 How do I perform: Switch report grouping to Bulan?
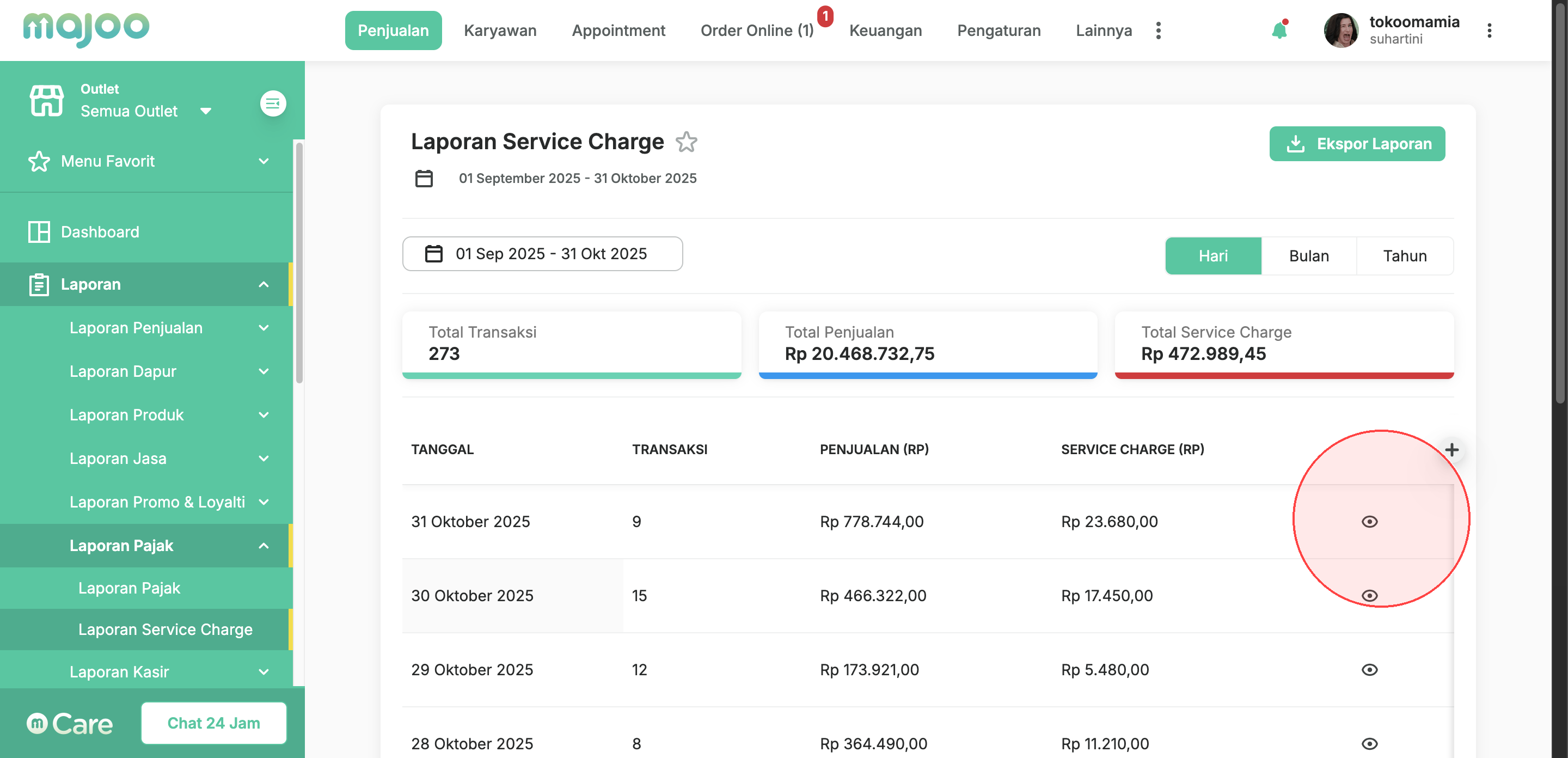pyautogui.click(x=1308, y=256)
